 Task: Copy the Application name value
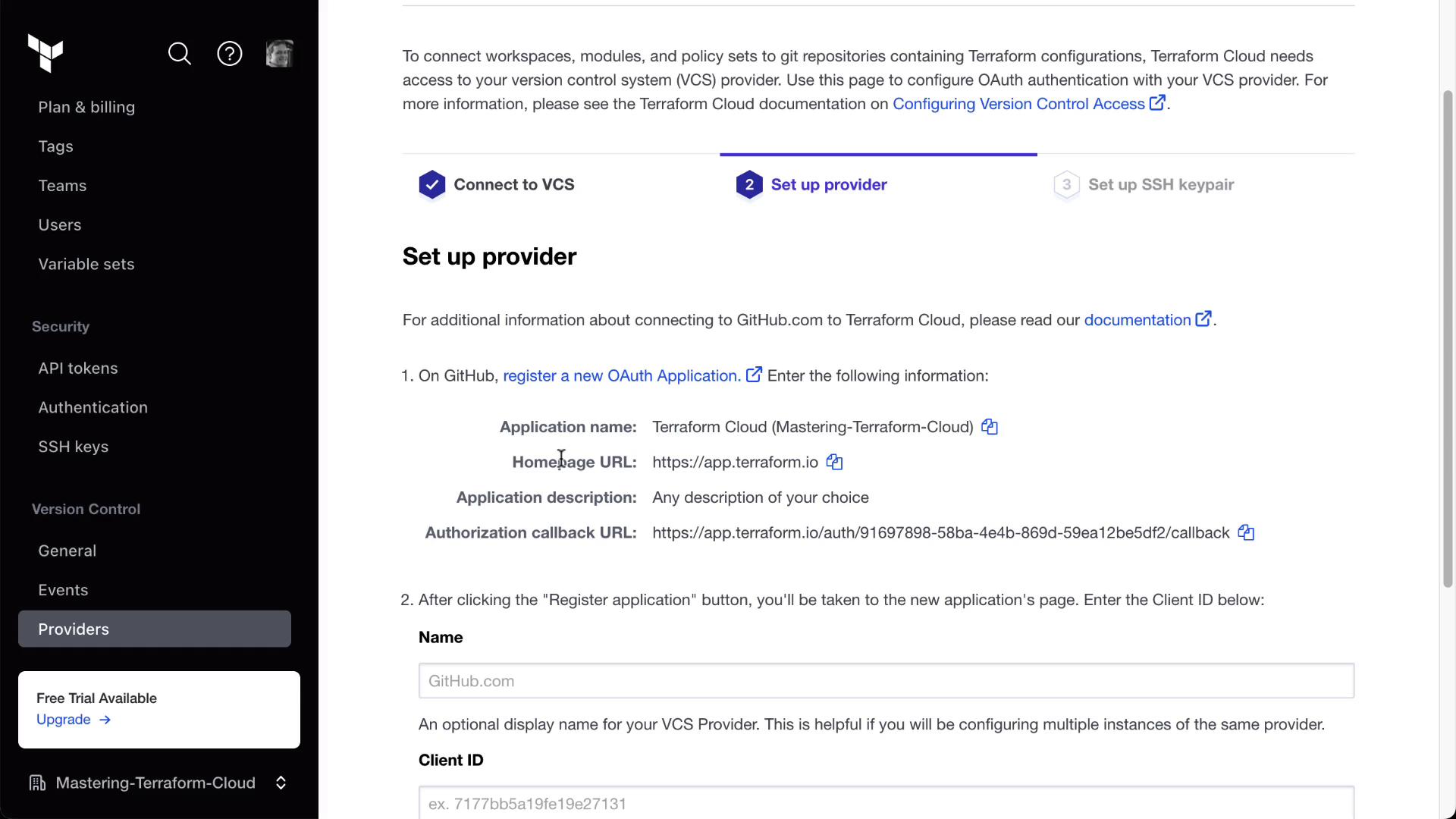(990, 427)
